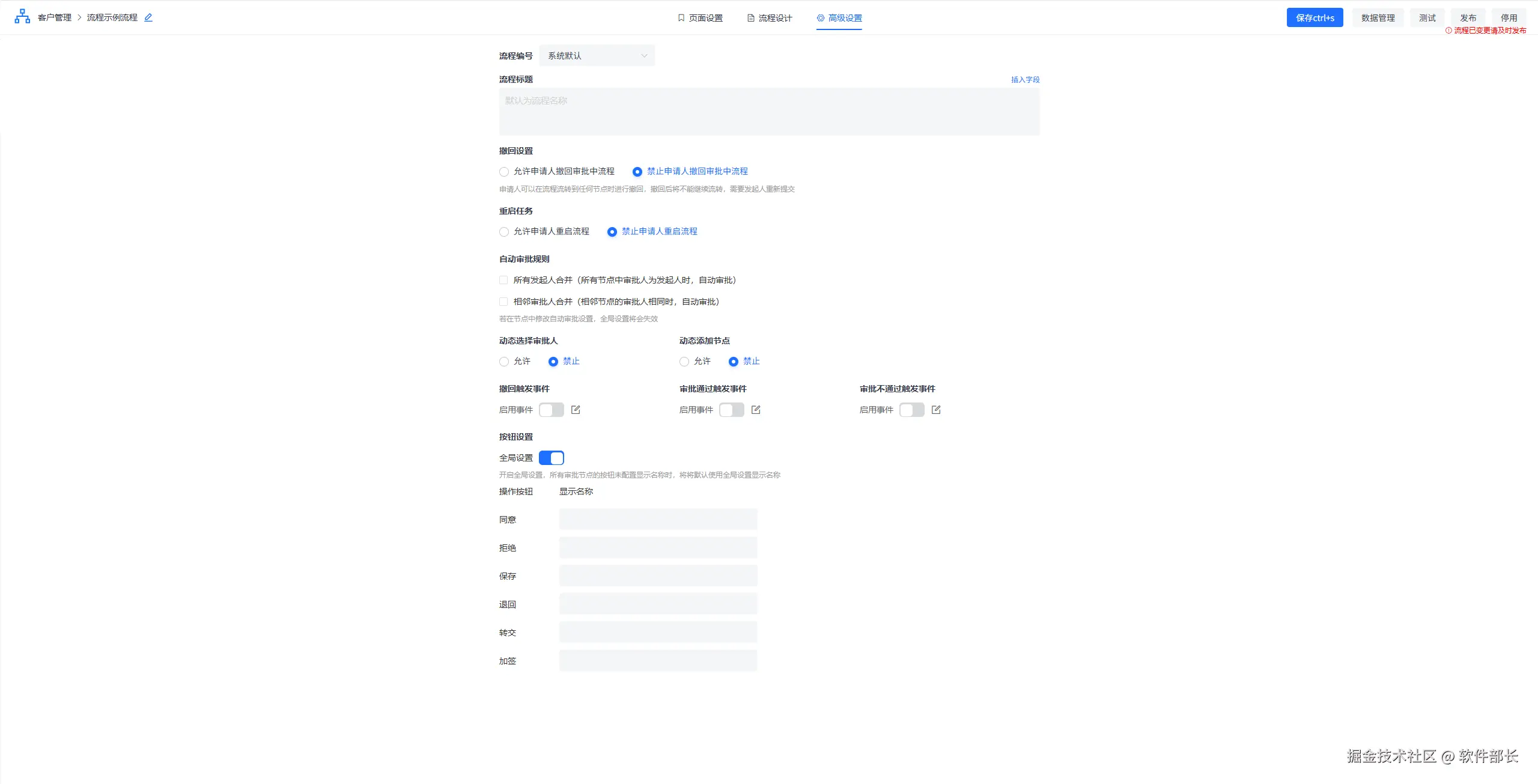Check 相邻审批人合并 checkbox
This screenshot has height=784, width=1538.
click(503, 302)
